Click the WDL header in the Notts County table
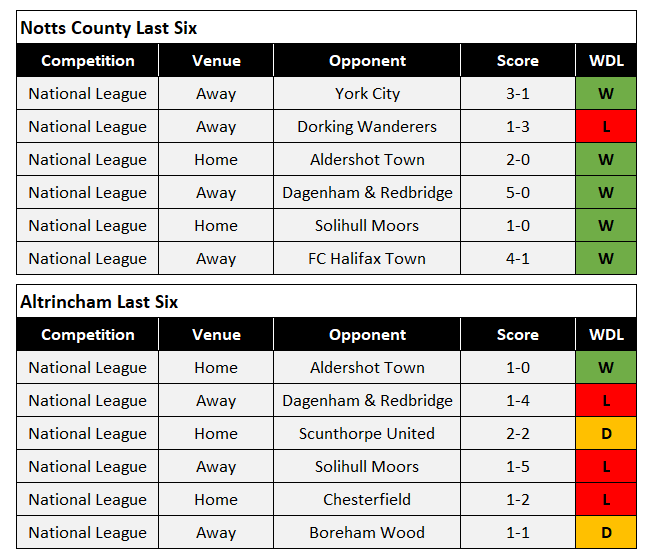Screen dimensions: 653x559 click(x=606, y=61)
